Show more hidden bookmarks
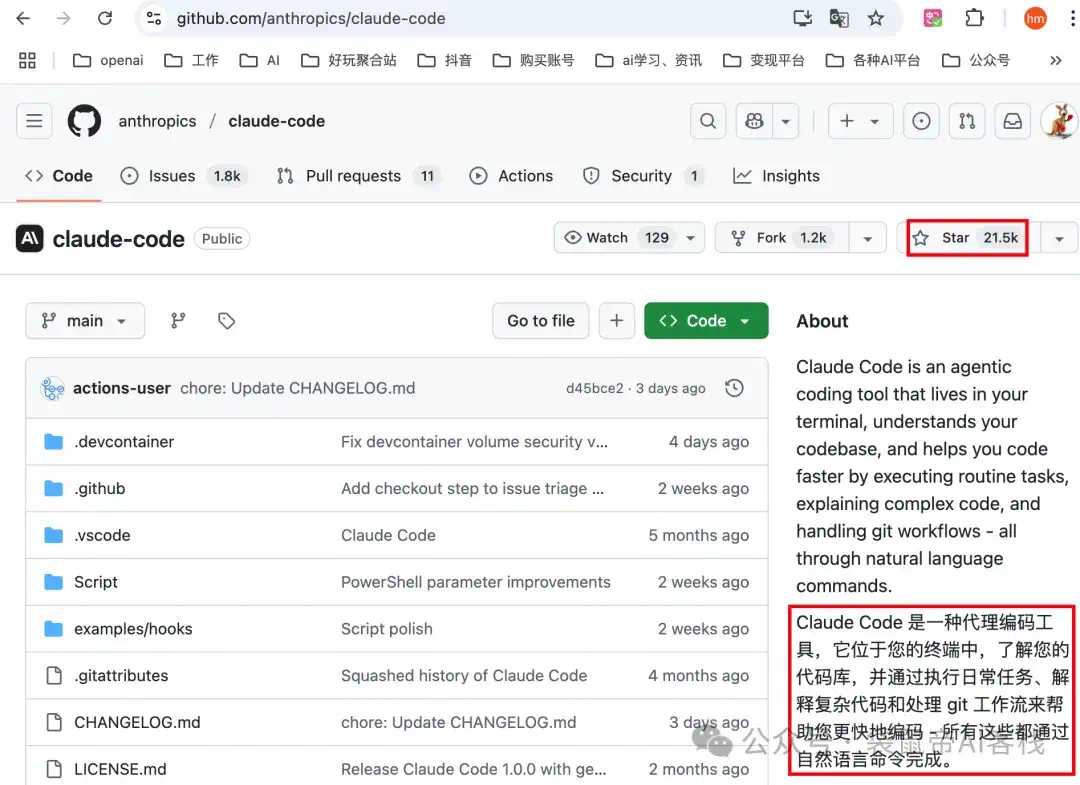Image resolution: width=1080 pixels, height=785 pixels. click(1056, 61)
